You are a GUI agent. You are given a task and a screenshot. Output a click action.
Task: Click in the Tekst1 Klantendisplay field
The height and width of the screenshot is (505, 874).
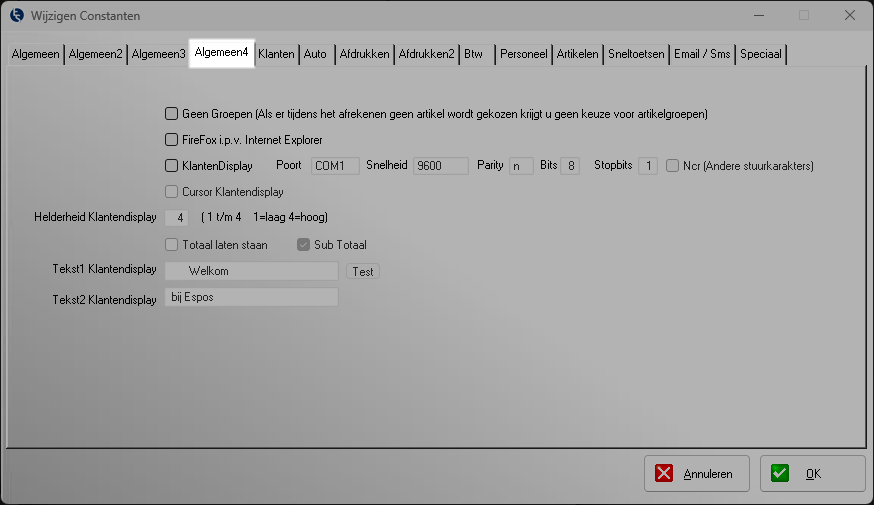251,271
